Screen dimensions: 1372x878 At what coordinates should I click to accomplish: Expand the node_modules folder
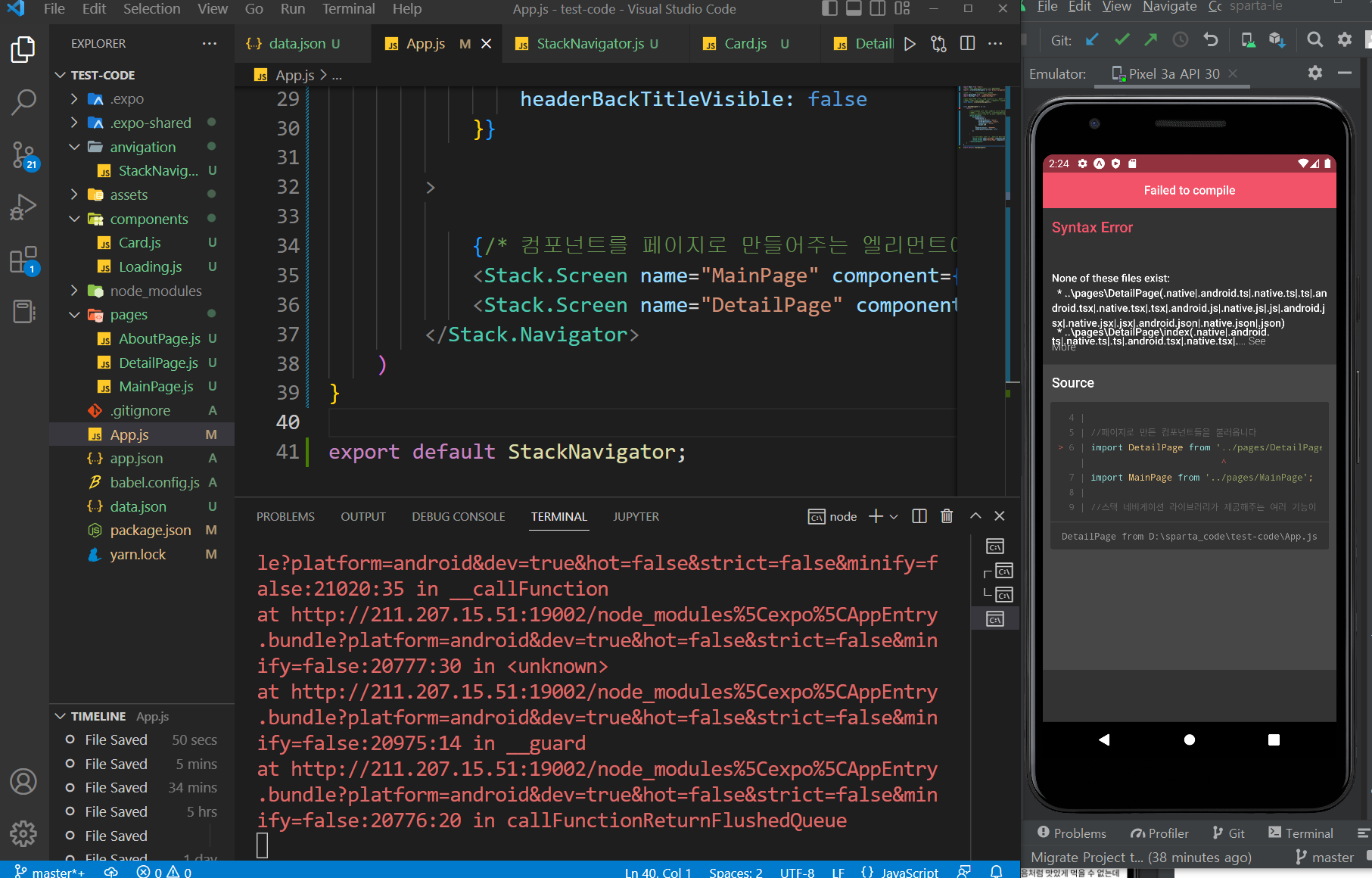74,291
